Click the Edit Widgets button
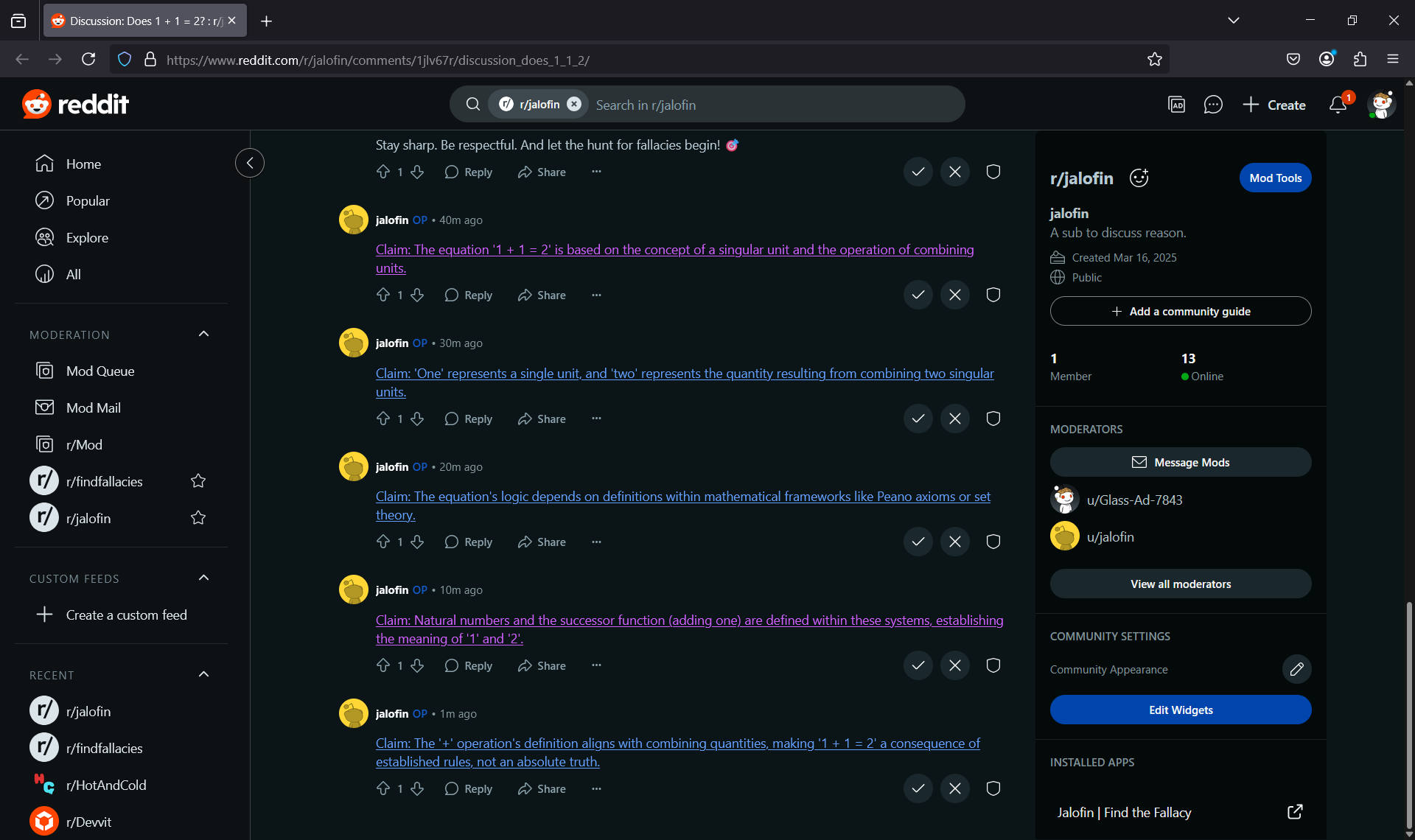This screenshot has height=840, width=1415. [1180, 710]
